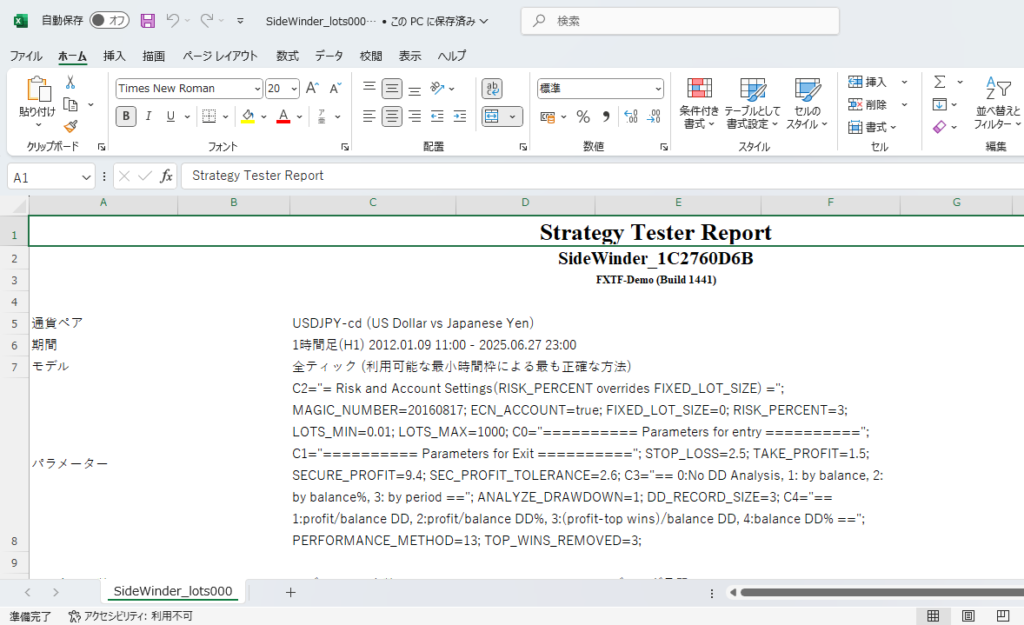Open Format as Table gallery

[752, 103]
